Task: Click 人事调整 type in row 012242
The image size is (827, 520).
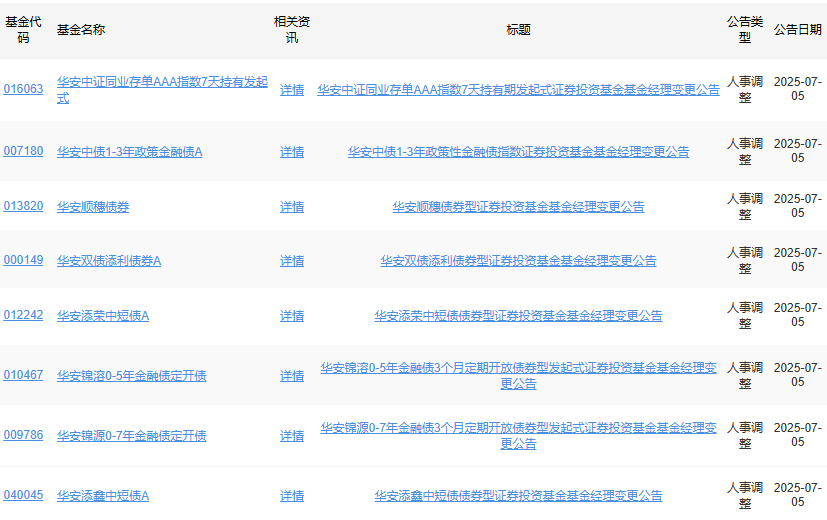Action: click(x=745, y=316)
